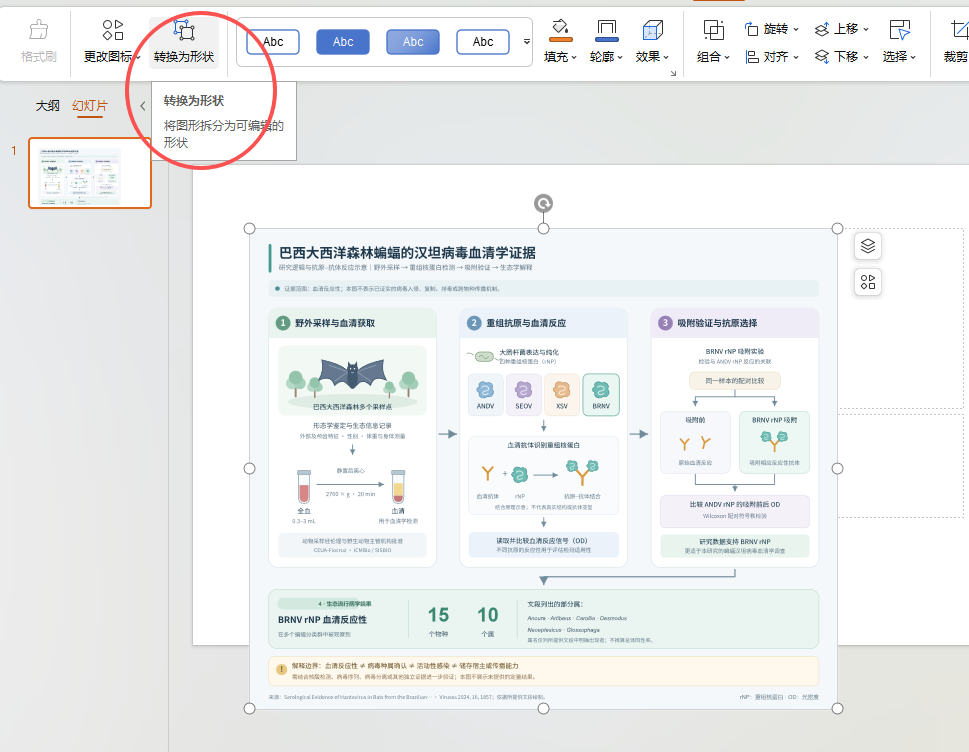Click the top-left resize handle of the graphic
This screenshot has width=969, height=752.
click(x=250, y=229)
